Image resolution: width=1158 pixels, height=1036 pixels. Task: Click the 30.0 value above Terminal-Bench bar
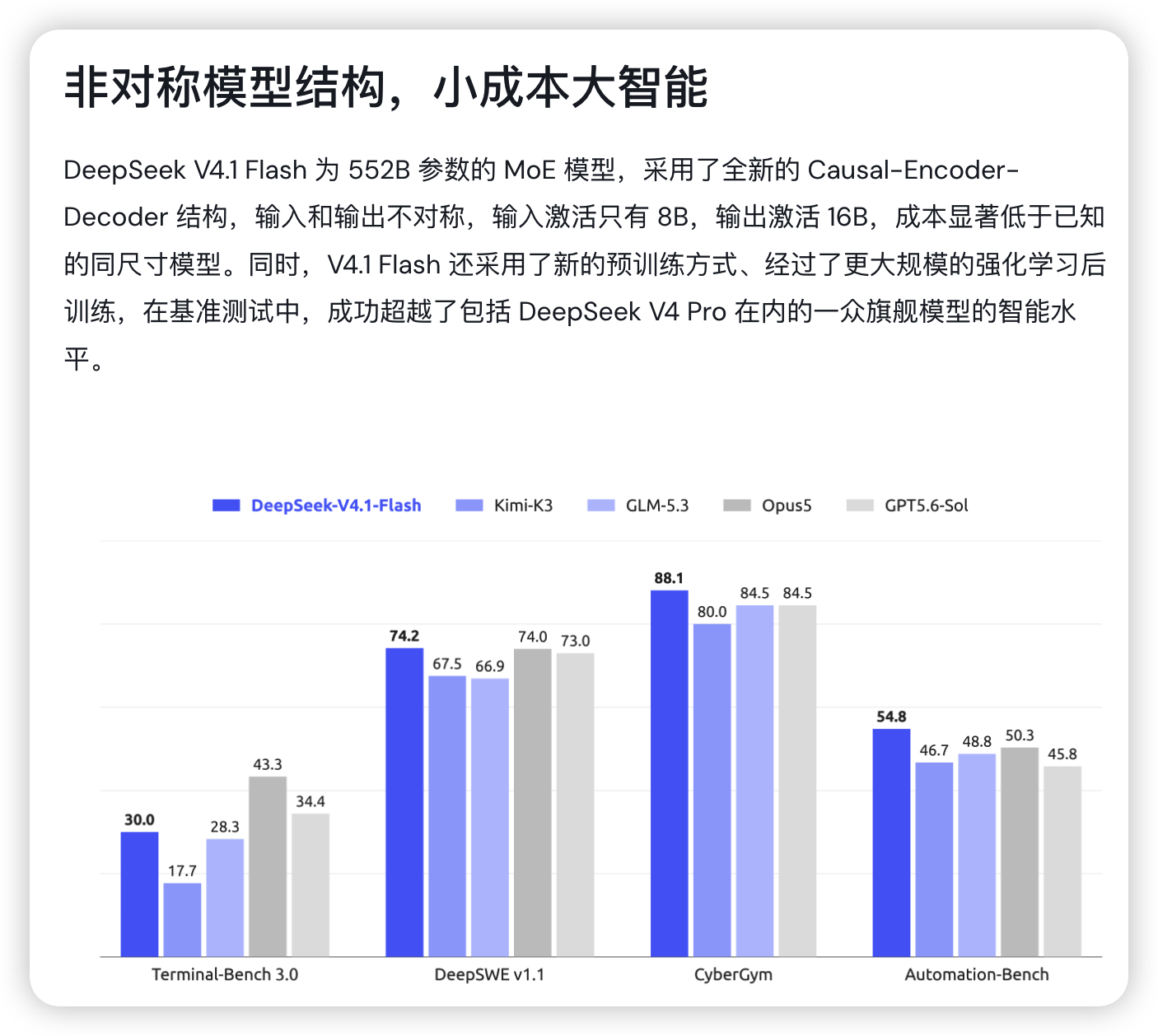[139, 819]
